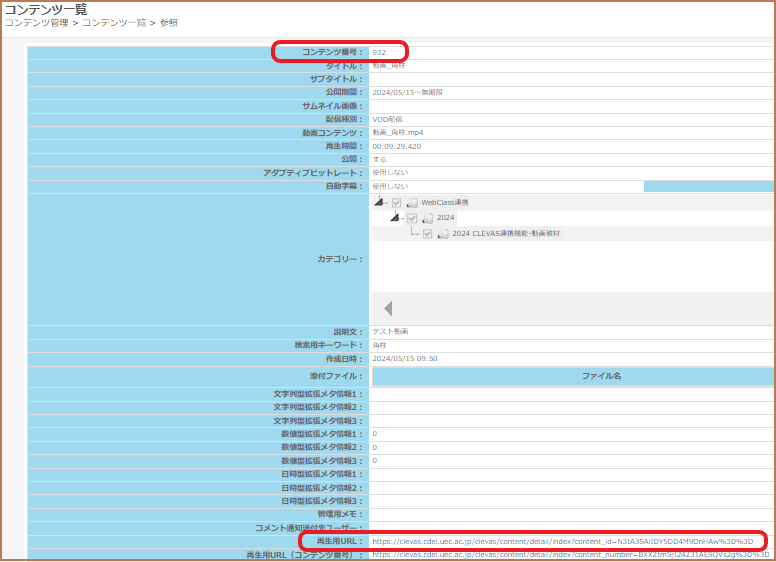Click the ファイル名 column header

pos(602,376)
